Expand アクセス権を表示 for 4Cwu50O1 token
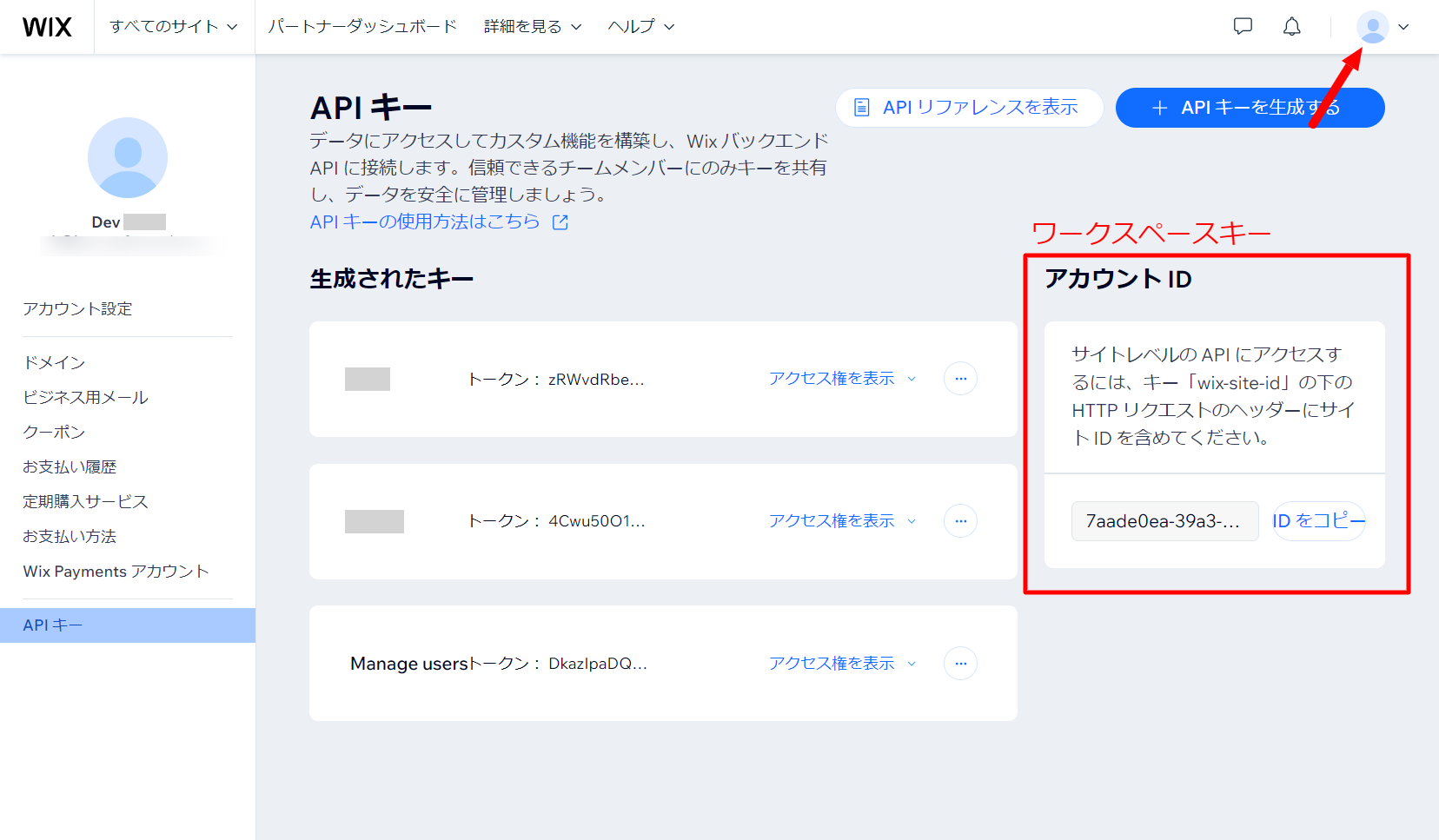 click(x=842, y=521)
